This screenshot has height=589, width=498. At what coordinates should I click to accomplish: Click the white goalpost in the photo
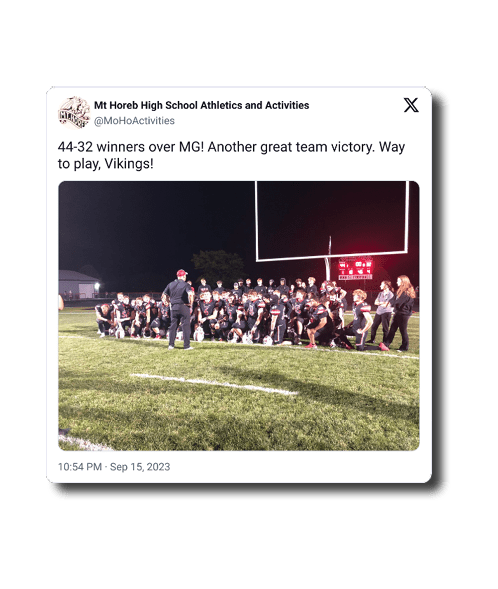332,225
